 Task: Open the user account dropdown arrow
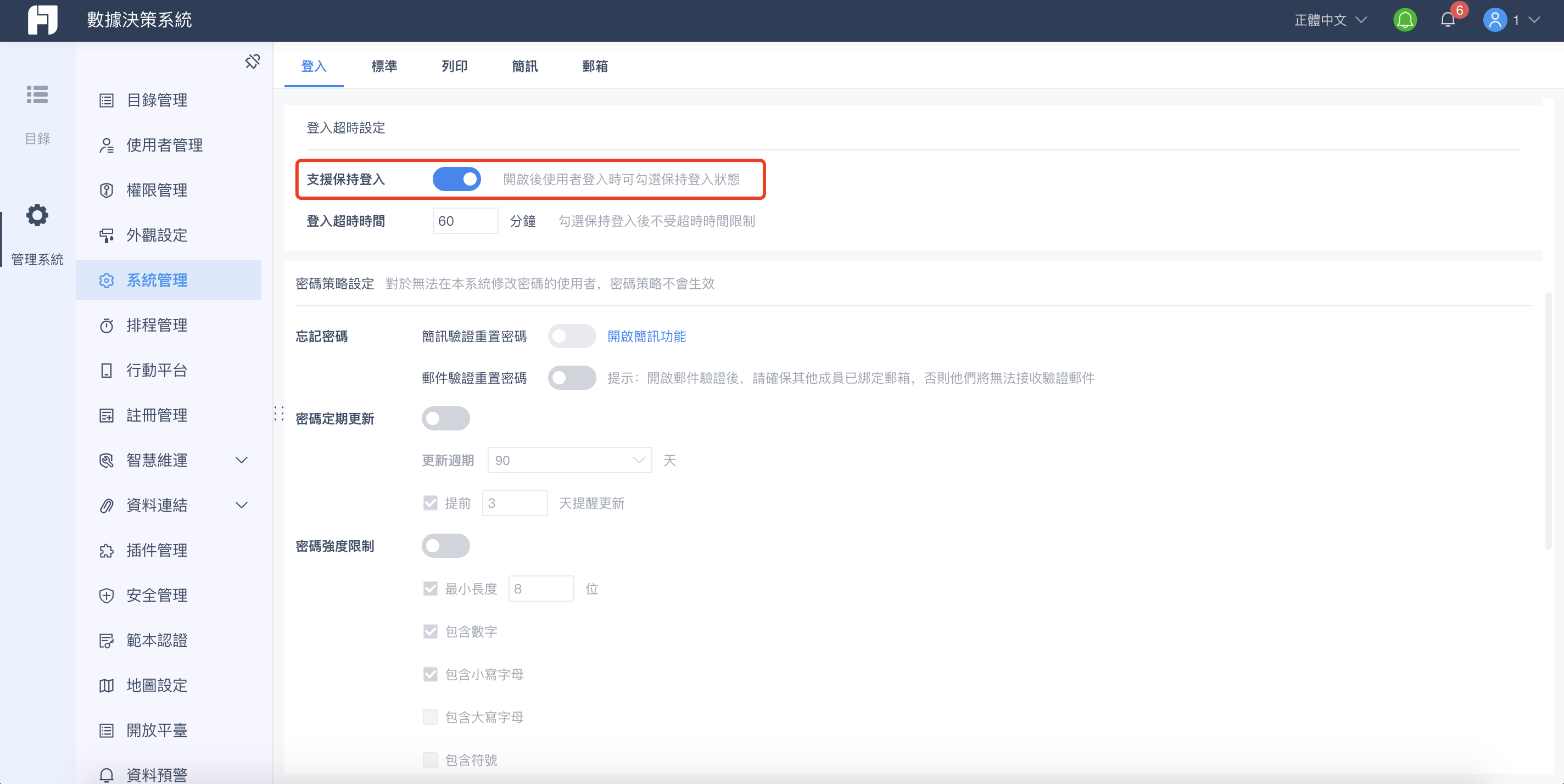(1534, 20)
